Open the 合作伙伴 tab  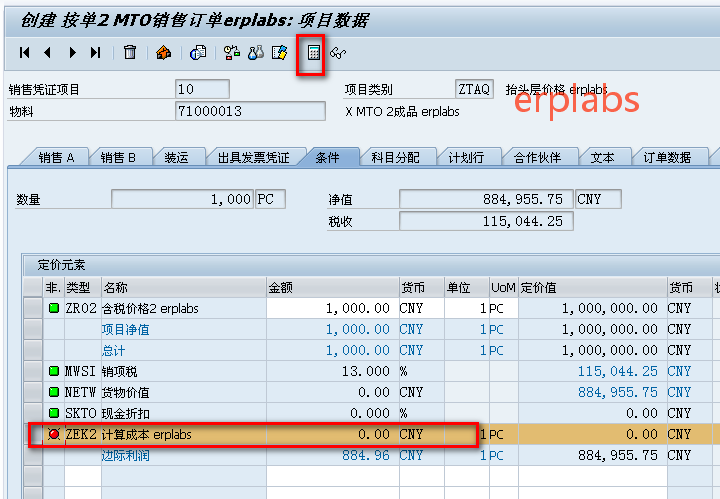point(537,158)
